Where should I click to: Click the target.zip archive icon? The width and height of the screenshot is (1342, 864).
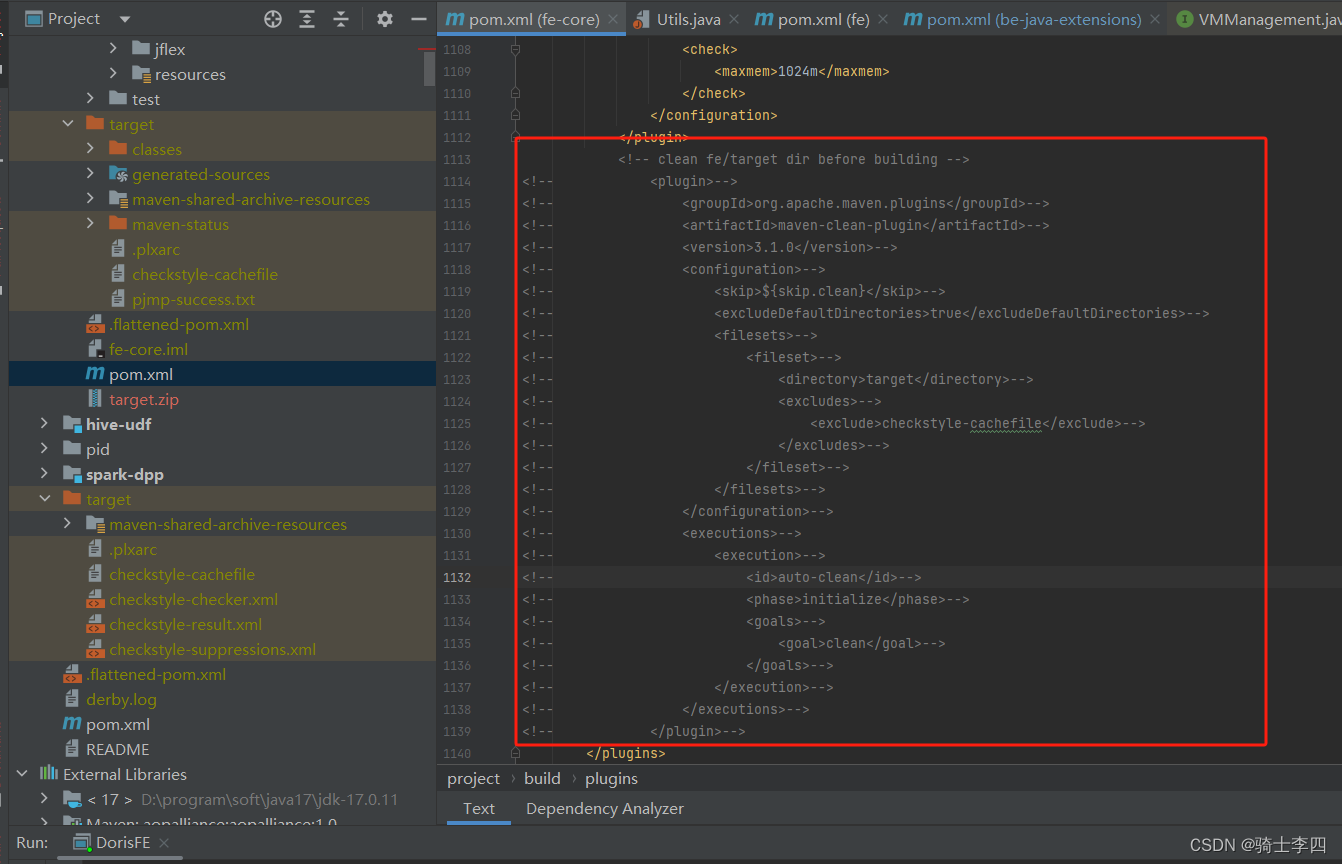click(95, 399)
